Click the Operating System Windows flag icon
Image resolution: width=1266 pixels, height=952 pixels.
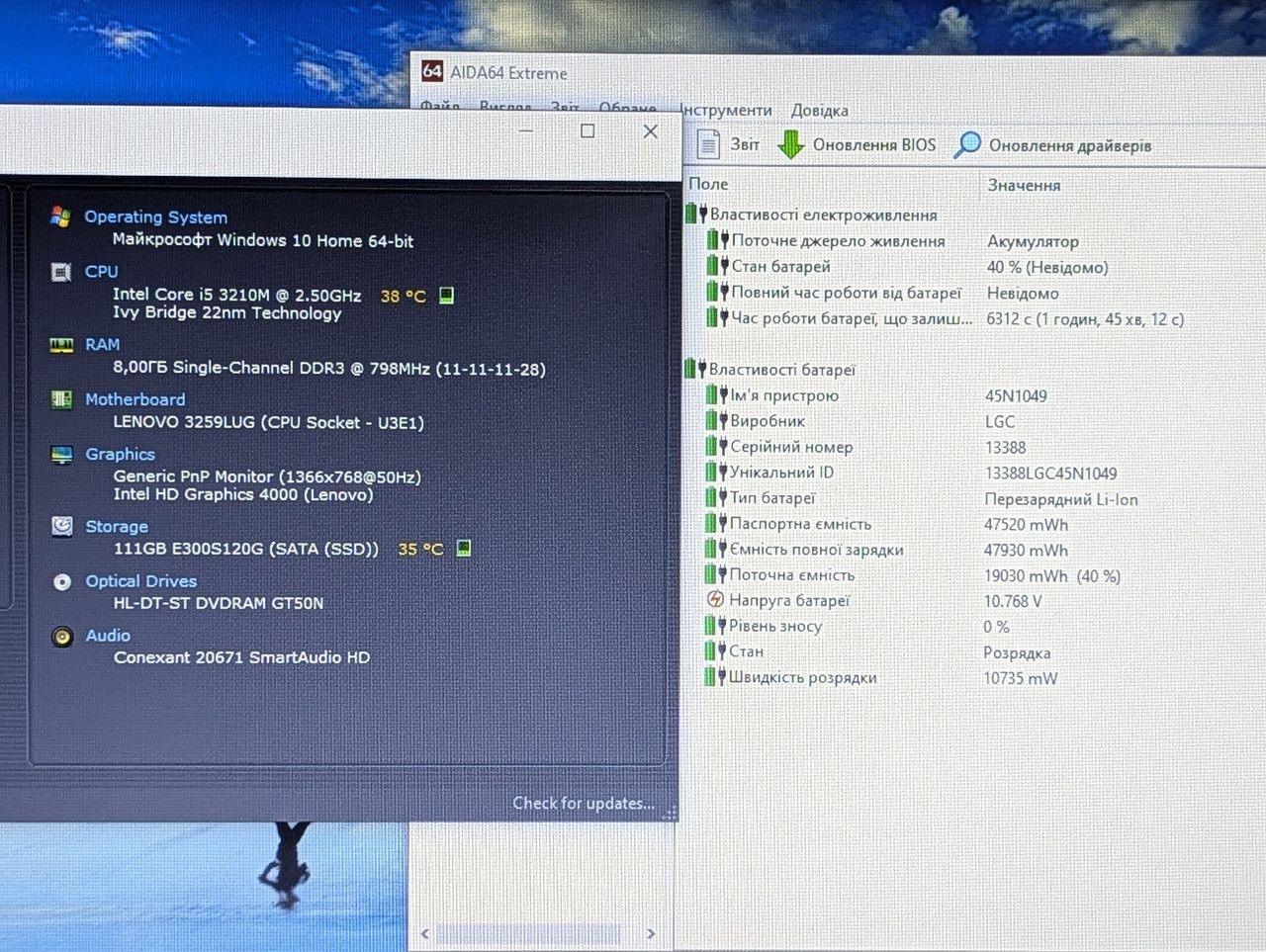[x=61, y=216]
